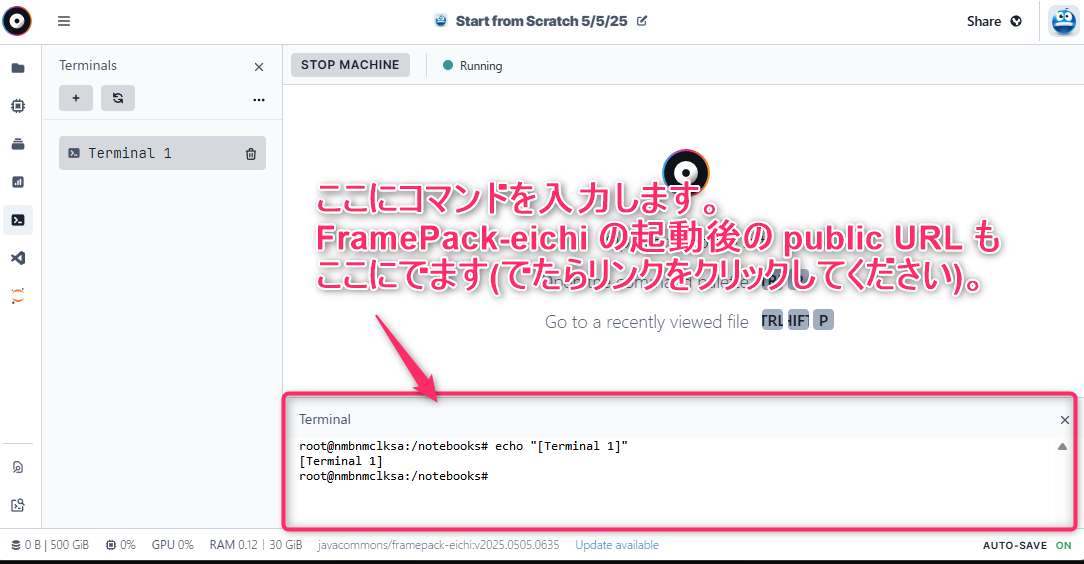This screenshot has height=564, width=1084.
Task: Click the RAM 0.12 | 30 GiB entry
Action: click(256, 545)
